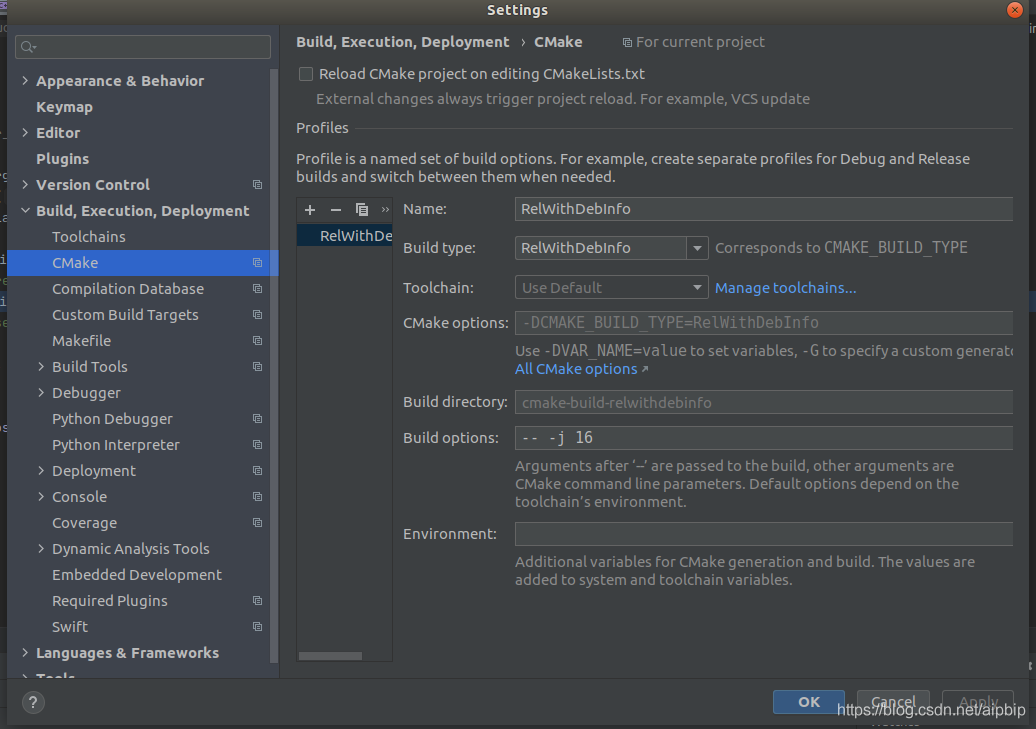Click the project-scope icon beside Build Tools
The width and height of the screenshot is (1036, 729).
coord(258,367)
